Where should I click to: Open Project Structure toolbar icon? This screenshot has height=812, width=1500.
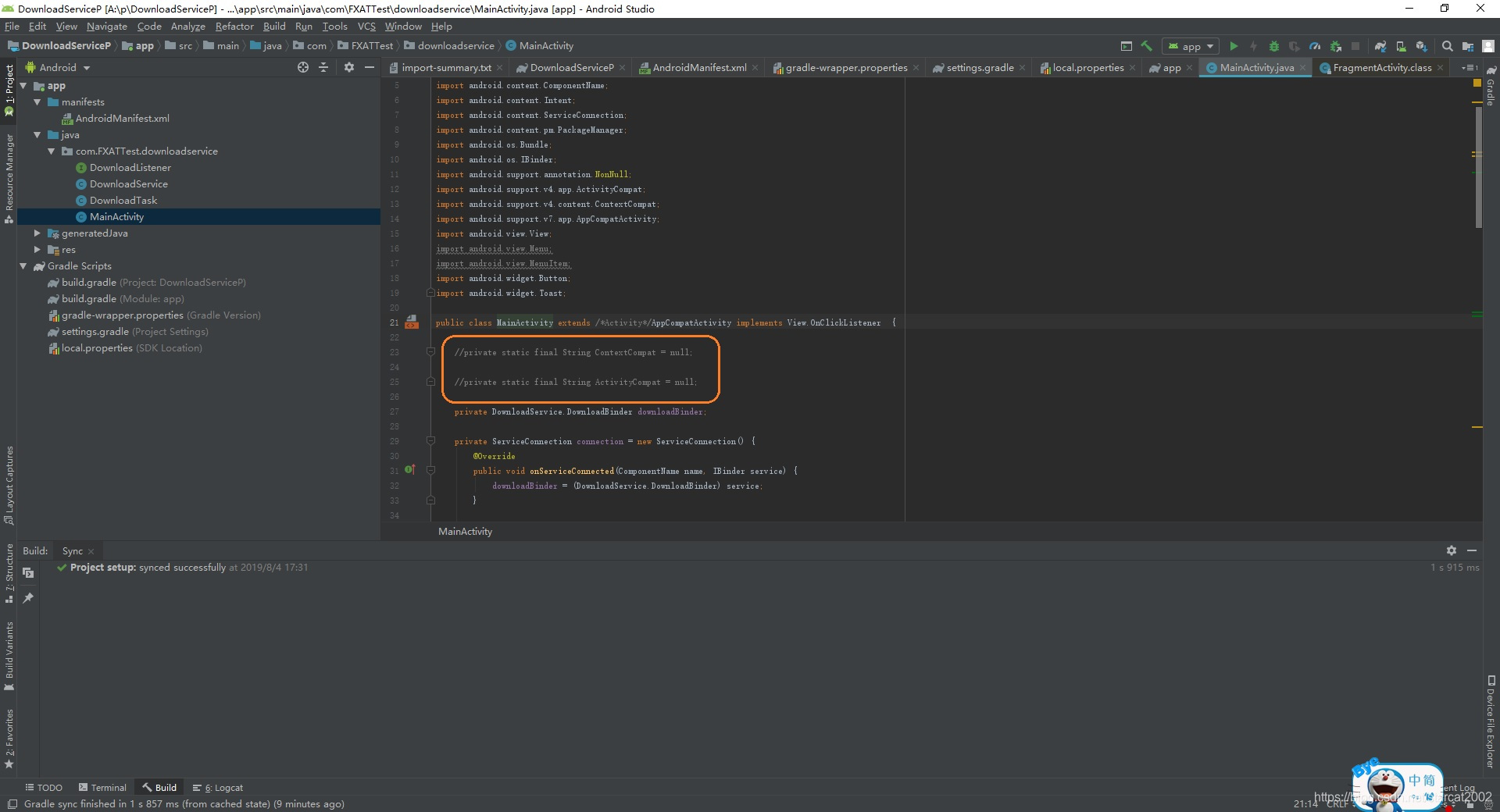pyautogui.click(x=1468, y=46)
